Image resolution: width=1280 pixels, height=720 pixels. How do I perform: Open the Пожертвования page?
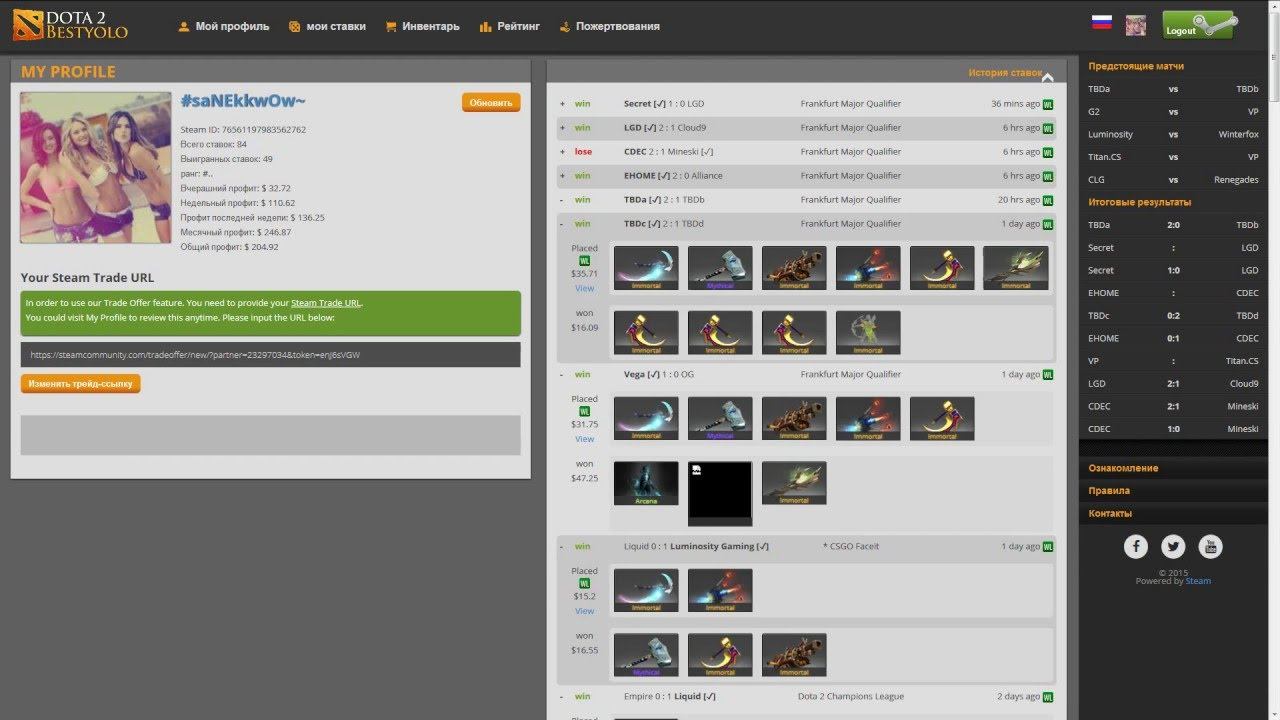tap(609, 27)
